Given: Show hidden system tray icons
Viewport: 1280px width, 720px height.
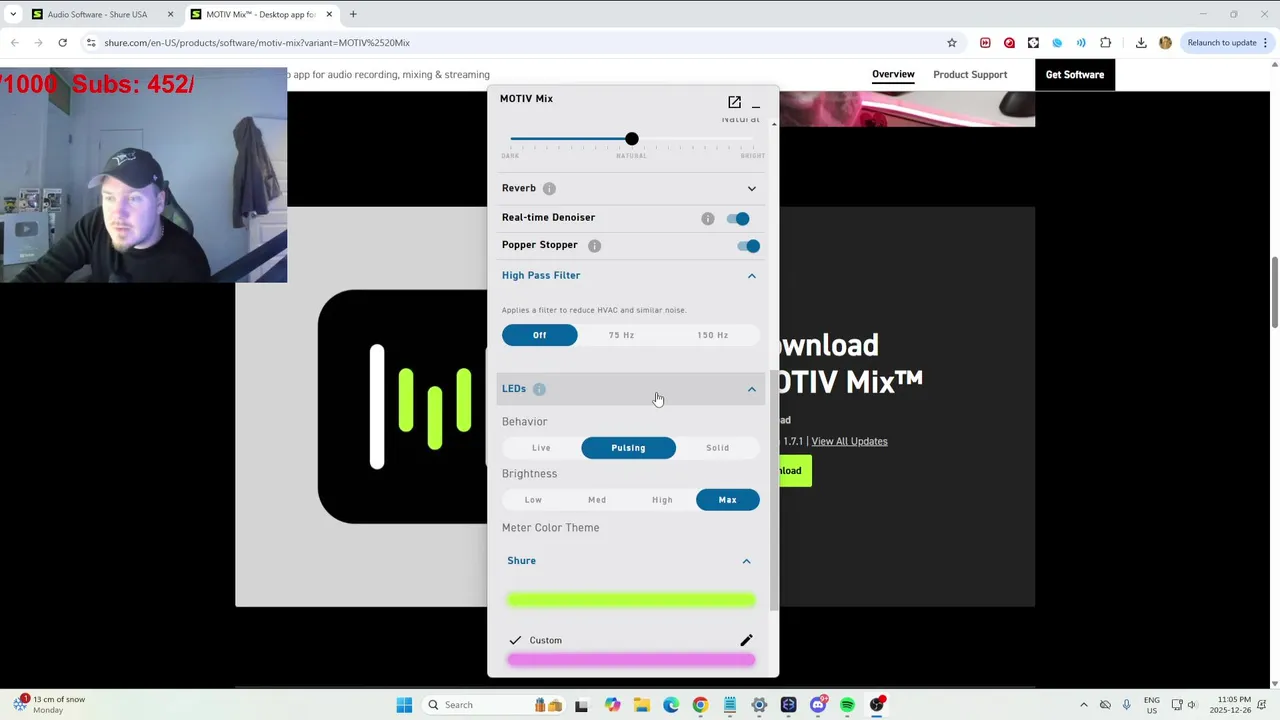Looking at the screenshot, I should (1083, 705).
